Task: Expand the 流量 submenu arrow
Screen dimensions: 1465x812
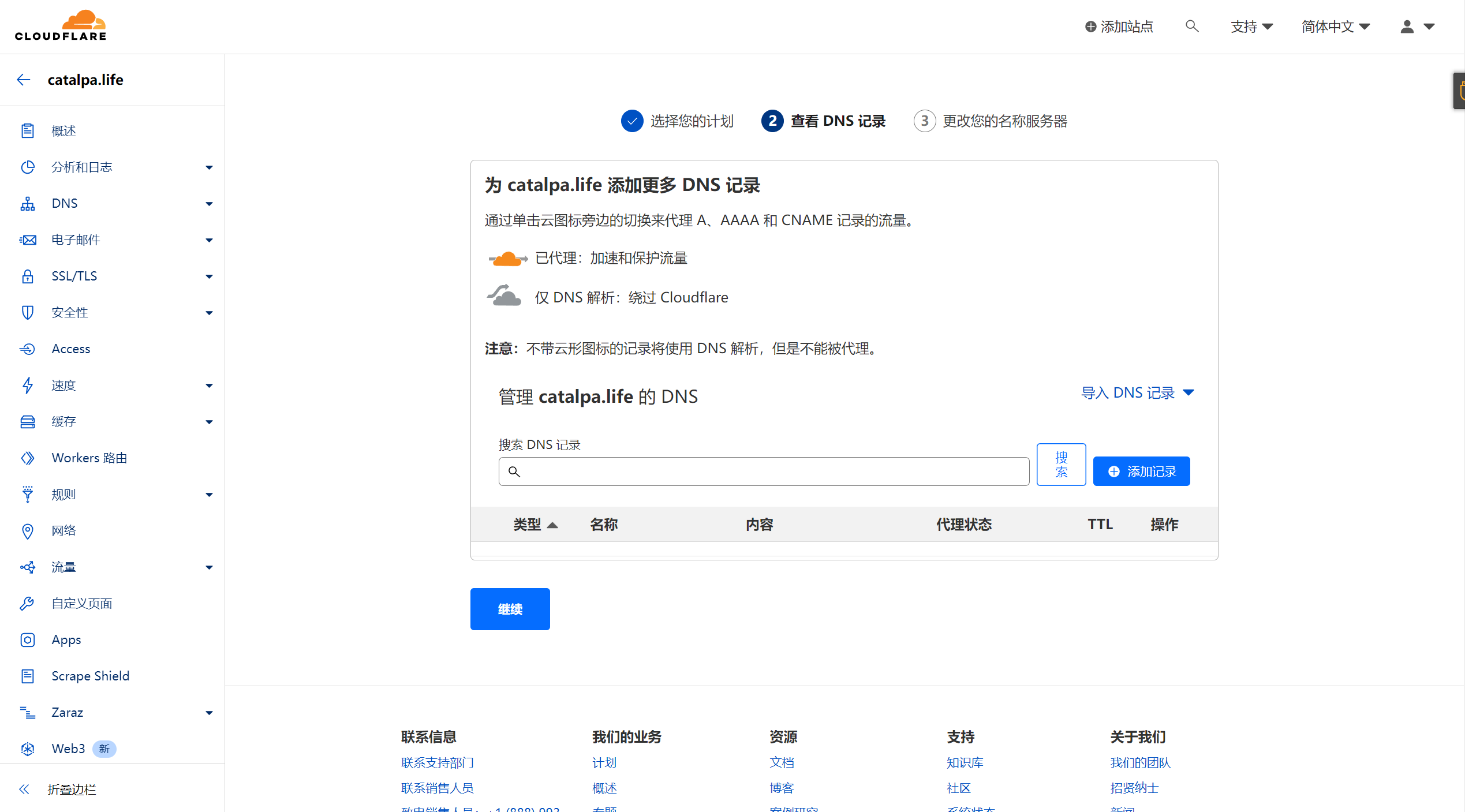Action: 209,568
